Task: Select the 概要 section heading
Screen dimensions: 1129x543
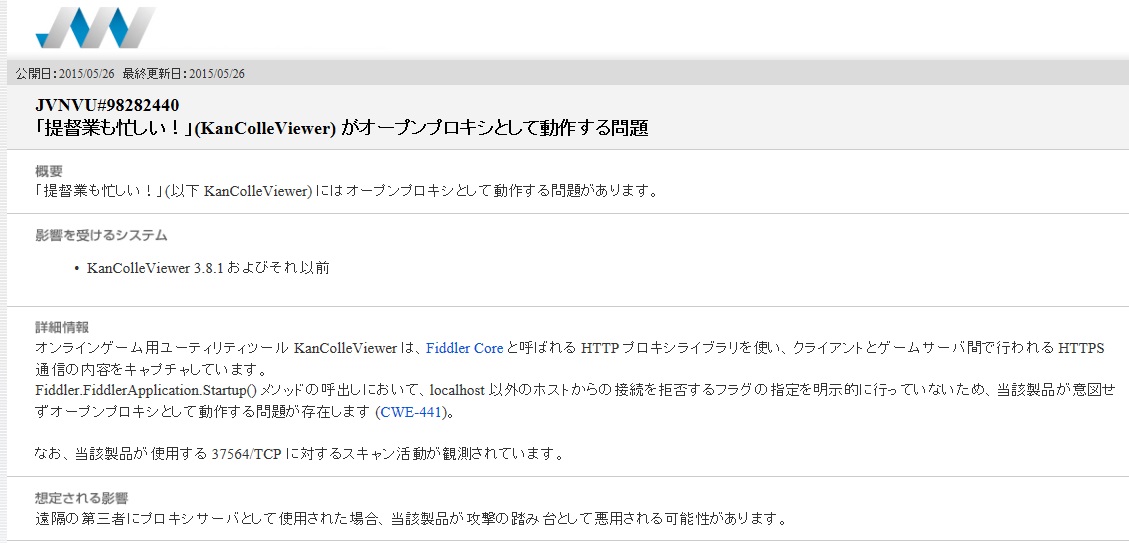Action: click(x=49, y=171)
